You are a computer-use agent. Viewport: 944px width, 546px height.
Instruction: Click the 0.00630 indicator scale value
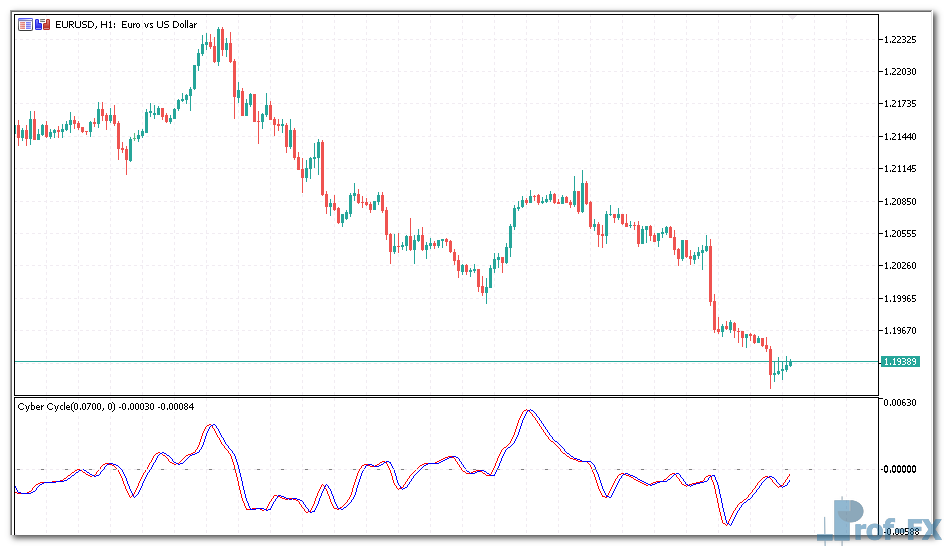coord(902,403)
